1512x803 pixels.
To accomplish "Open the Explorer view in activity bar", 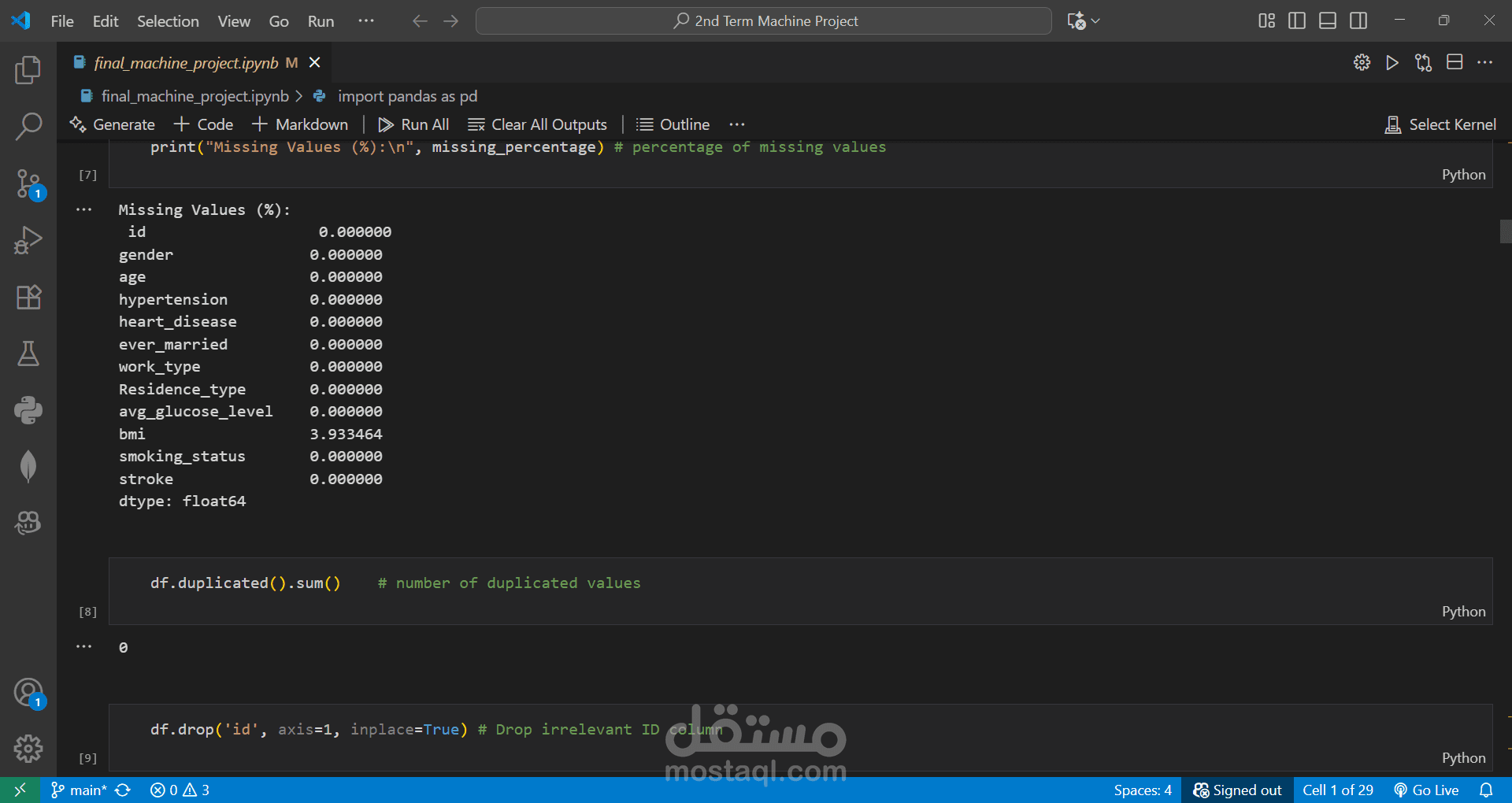I will click(28, 70).
